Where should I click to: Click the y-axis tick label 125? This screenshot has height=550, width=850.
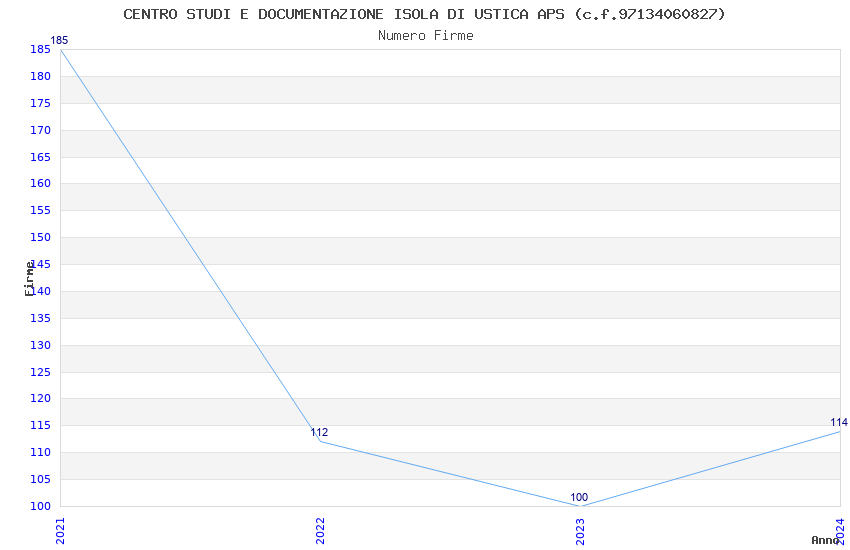pos(40,372)
